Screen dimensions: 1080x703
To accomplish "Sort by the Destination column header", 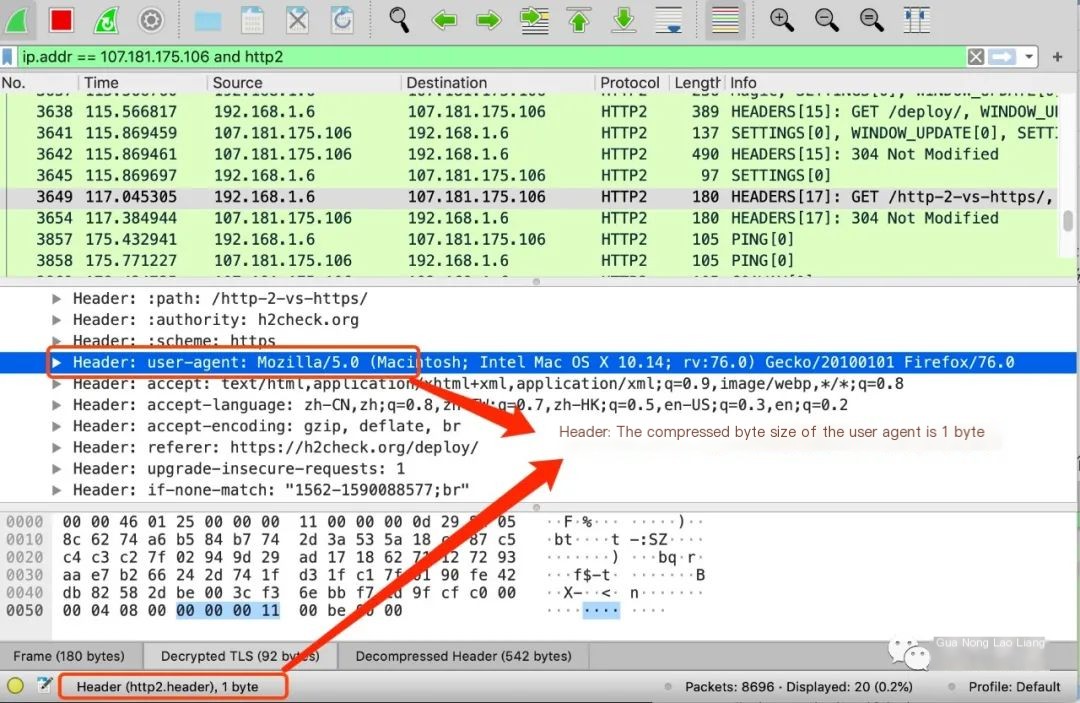I will pos(497,83).
